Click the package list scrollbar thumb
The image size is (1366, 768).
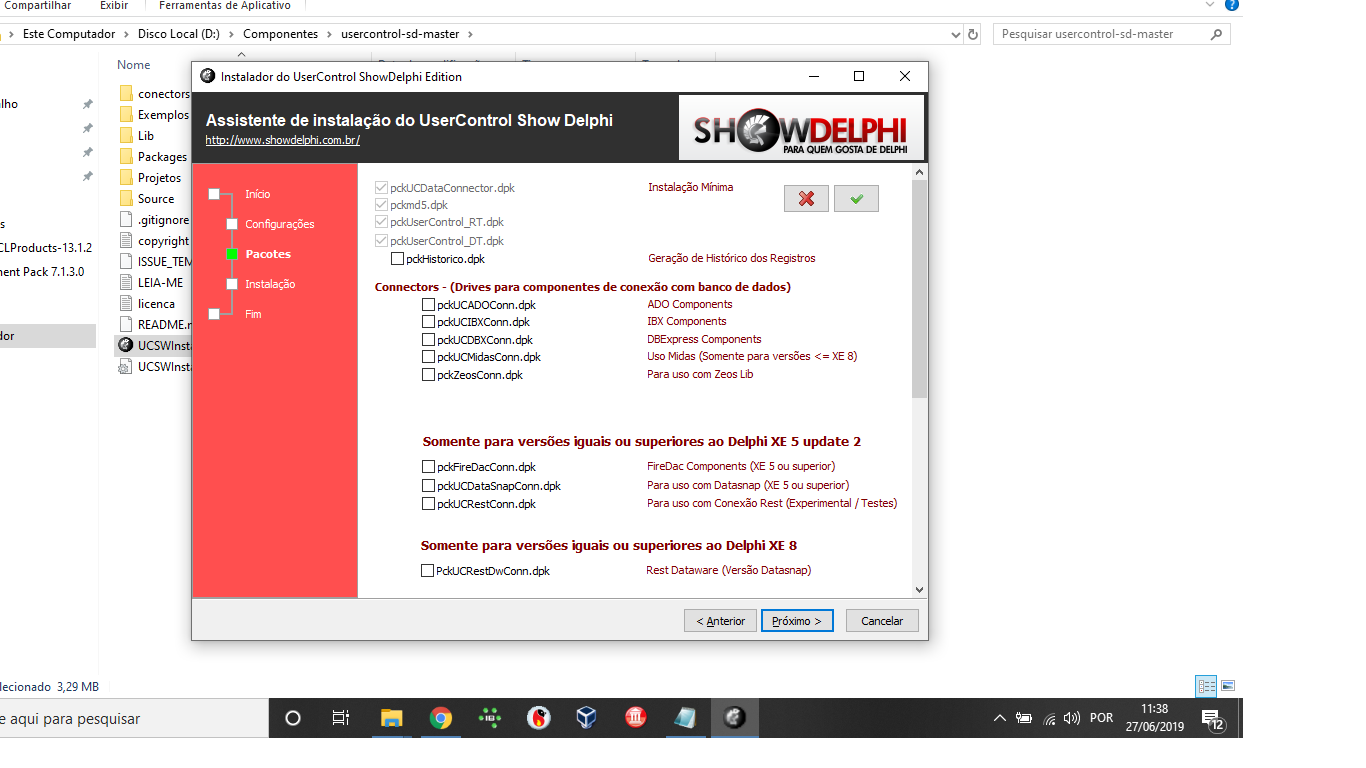tap(919, 290)
